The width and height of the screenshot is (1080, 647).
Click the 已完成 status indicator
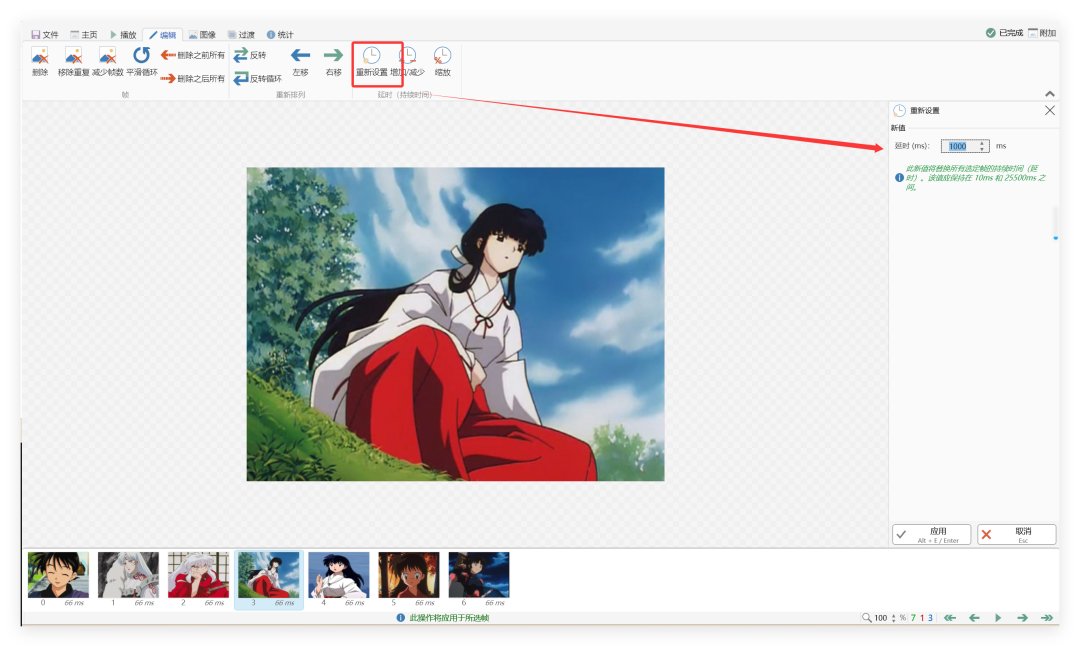tap(1004, 32)
